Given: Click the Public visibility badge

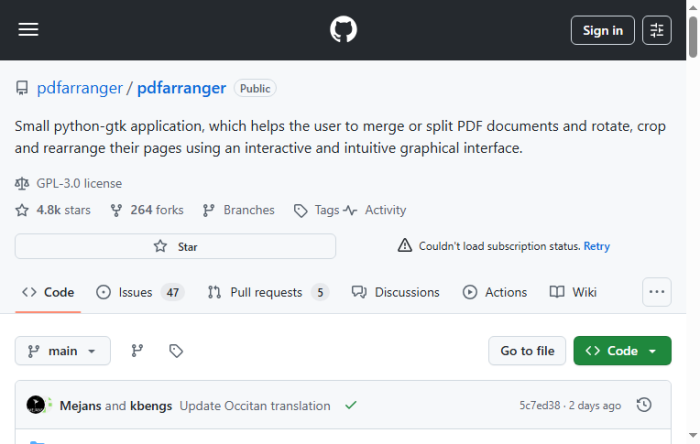Looking at the screenshot, I should (255, 88).
